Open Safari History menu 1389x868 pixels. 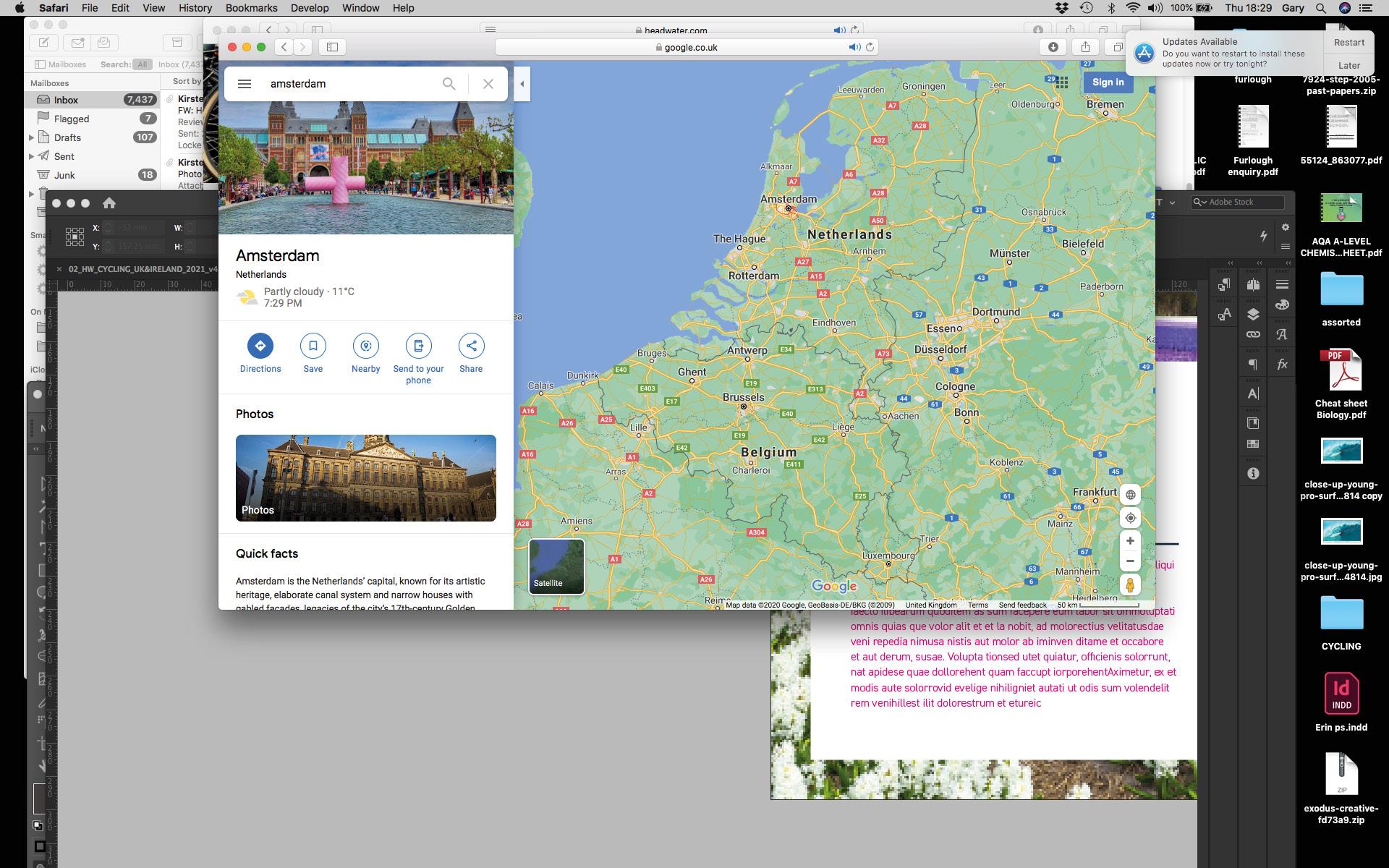tap(195, 8)
